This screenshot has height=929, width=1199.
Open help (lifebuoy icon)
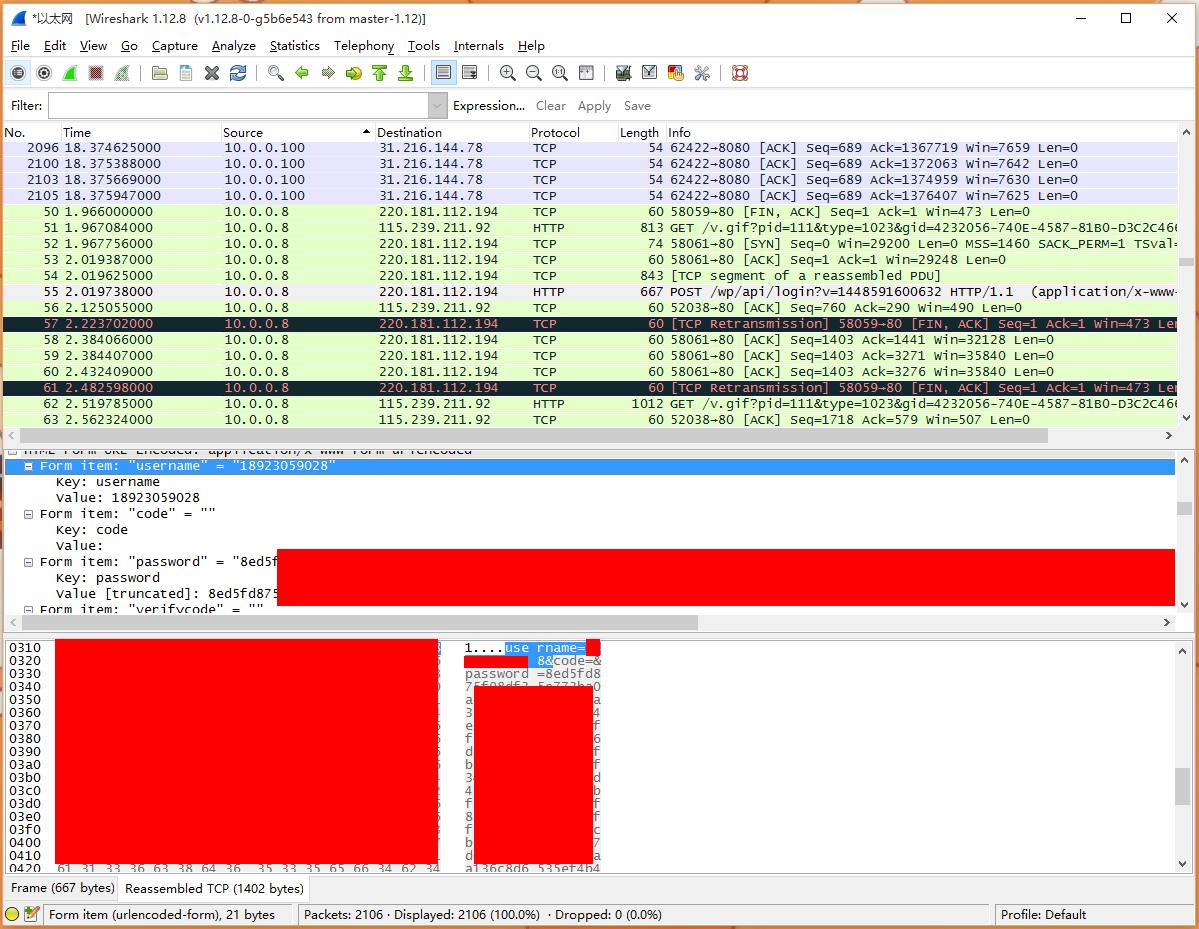(739, 73)
